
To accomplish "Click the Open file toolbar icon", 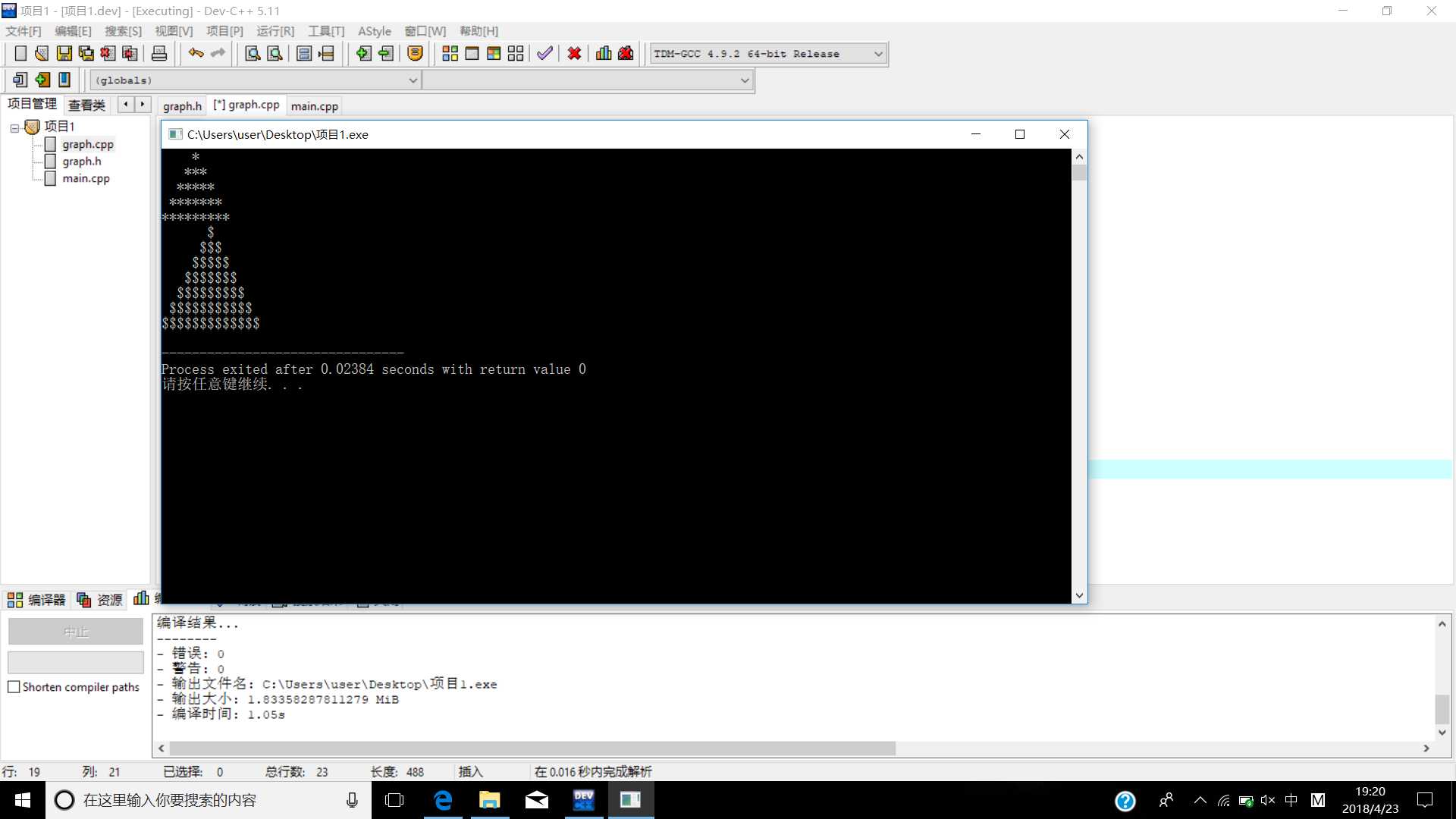I will click(x=42, y=53).
